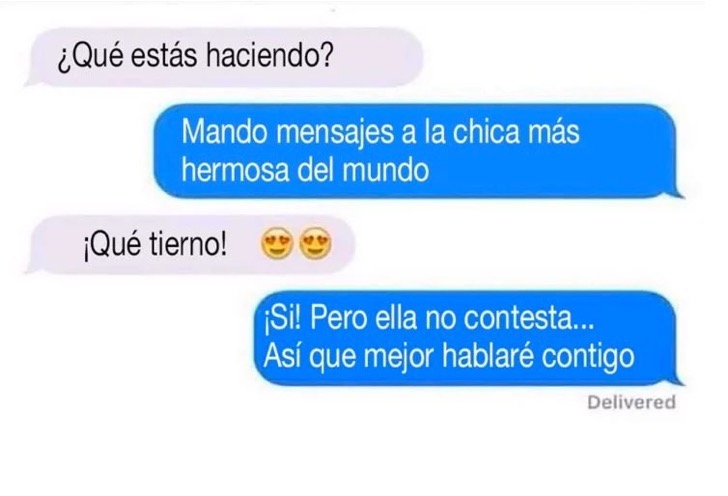Select the "Mando mensajes a la chica" bubble
The width and height of the screenshot is (728, 496).
click(419, 151)
